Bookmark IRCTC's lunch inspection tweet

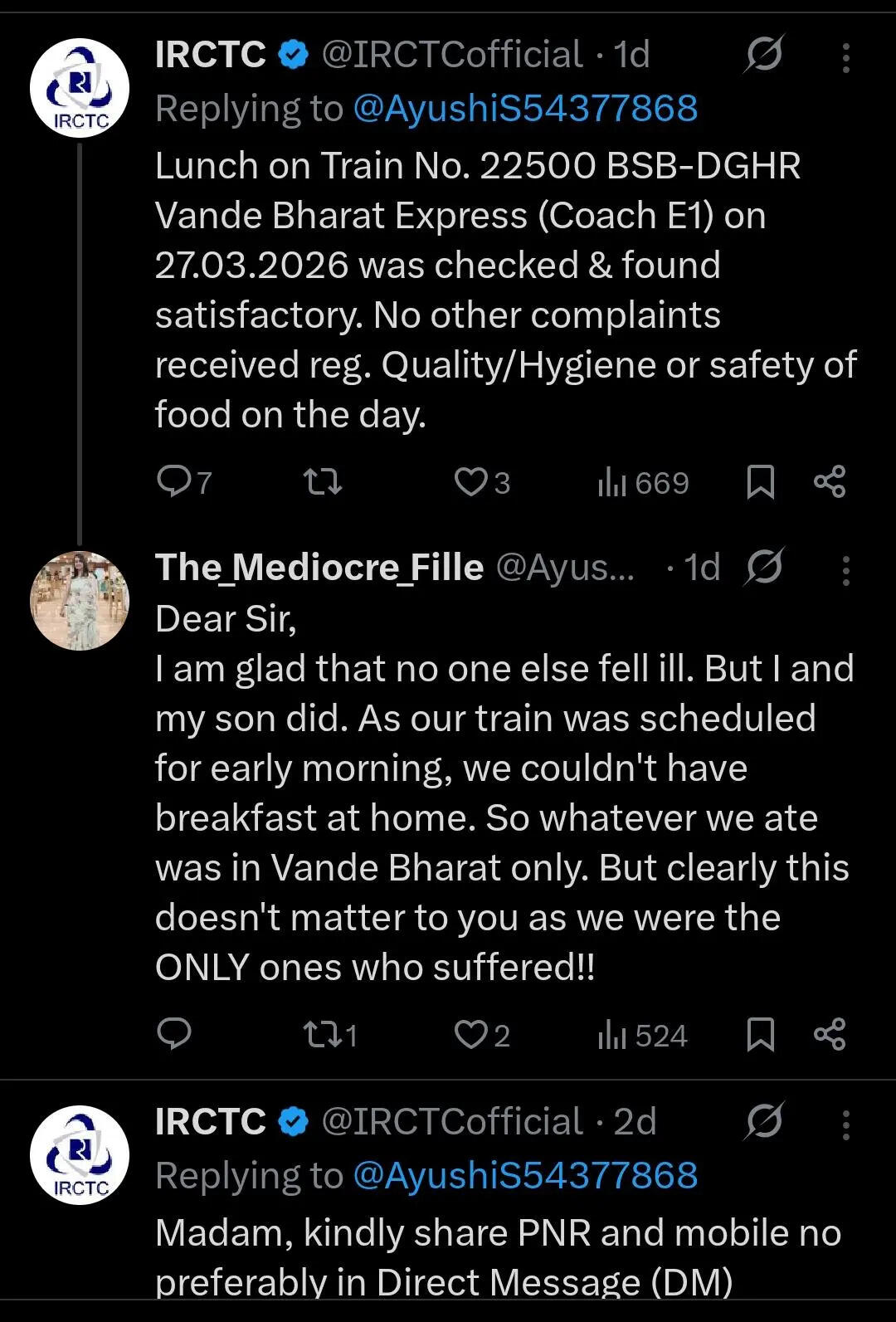(760, 481)
